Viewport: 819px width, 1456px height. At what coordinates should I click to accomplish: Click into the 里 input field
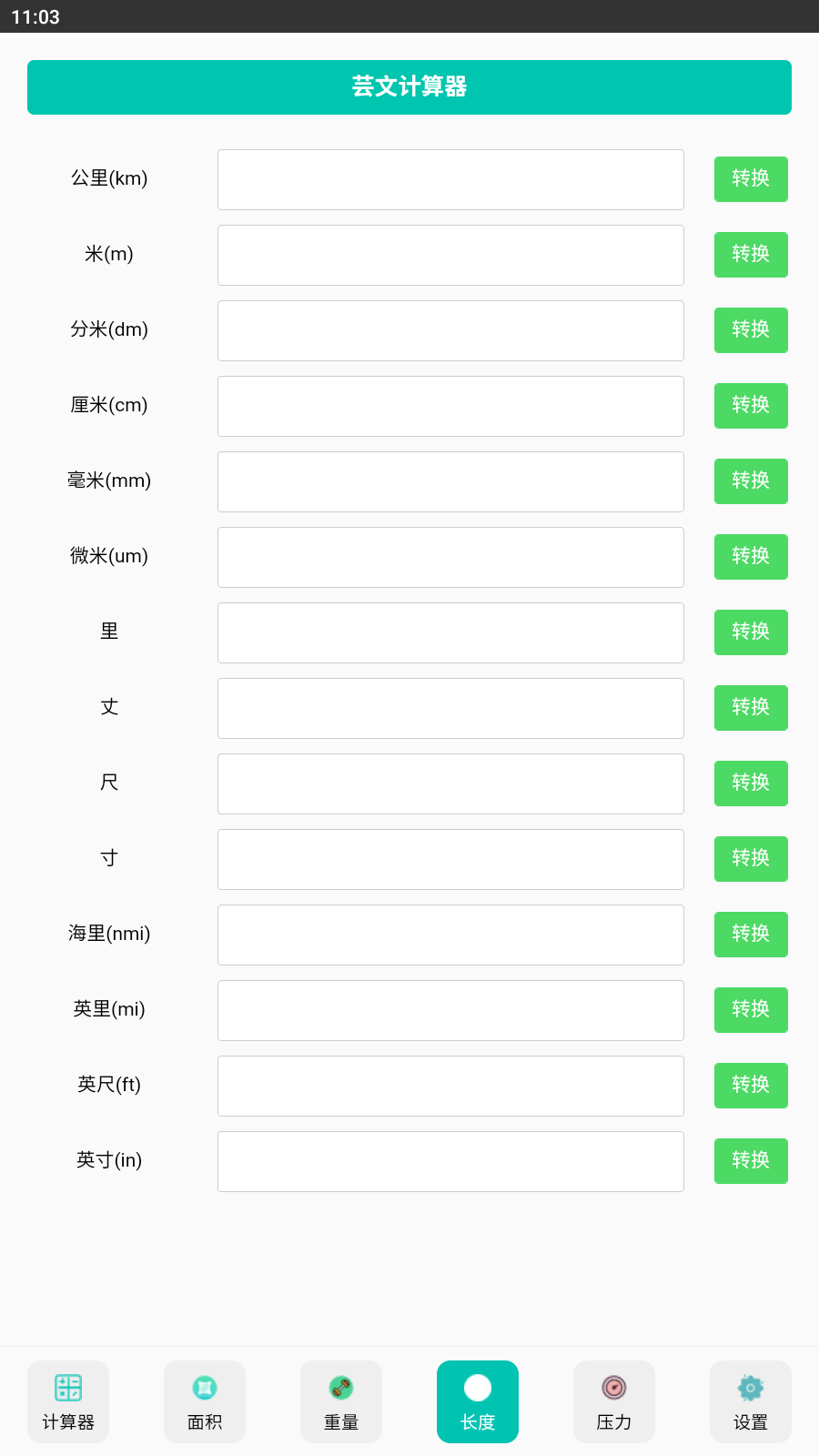450,633
